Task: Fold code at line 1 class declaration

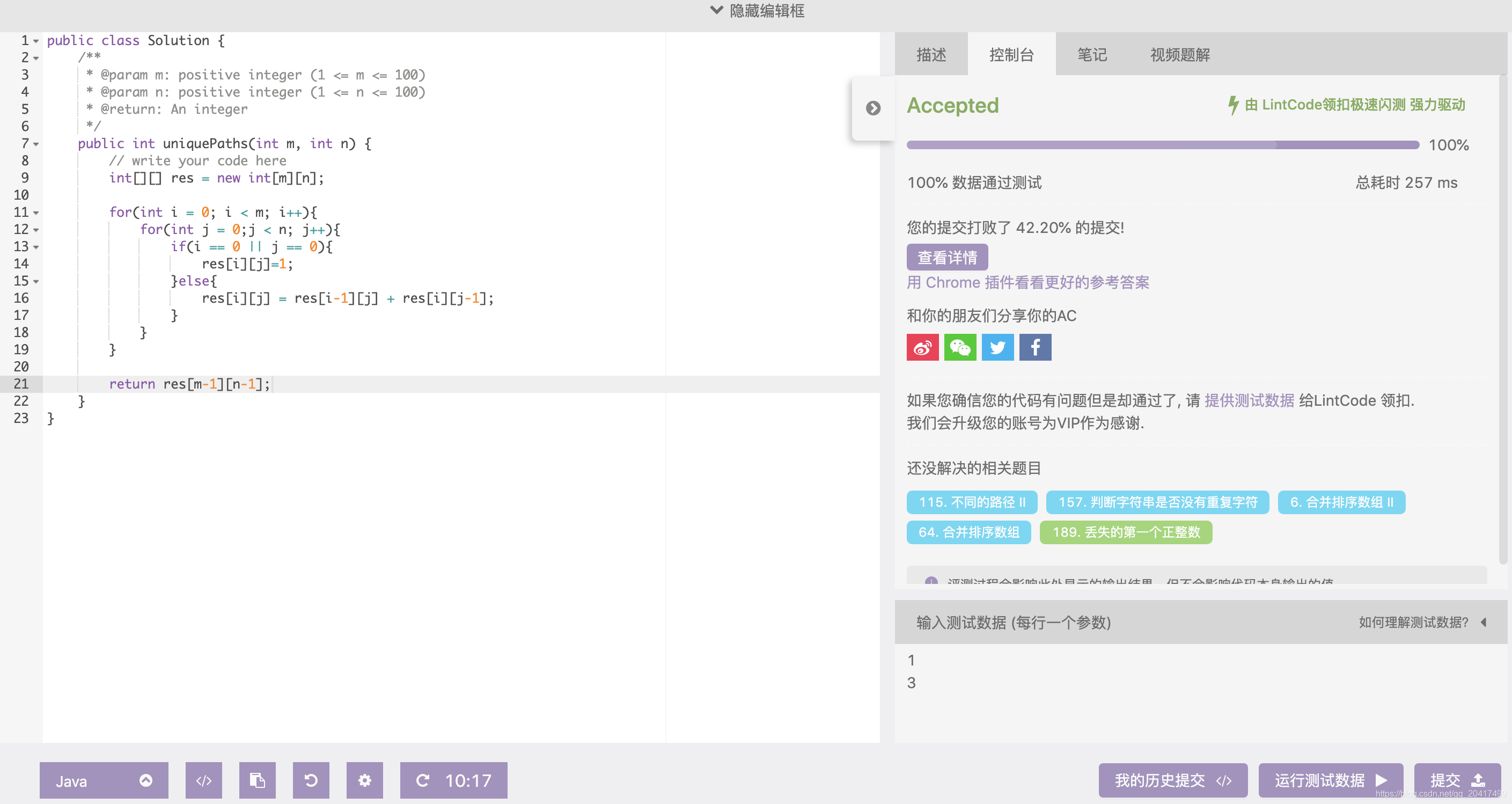Action: [36, 41]
